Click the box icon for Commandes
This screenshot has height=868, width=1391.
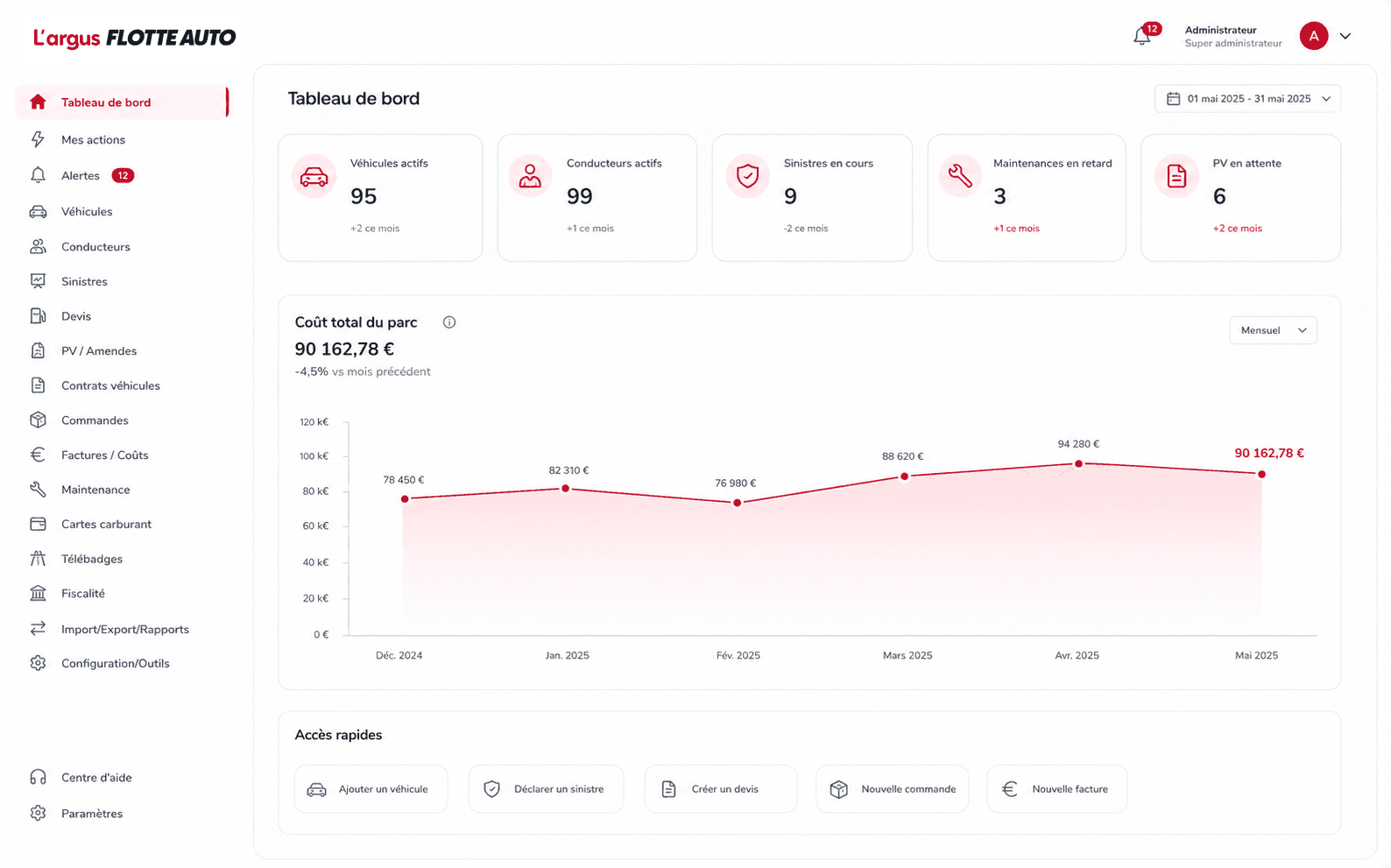[38, 420]
